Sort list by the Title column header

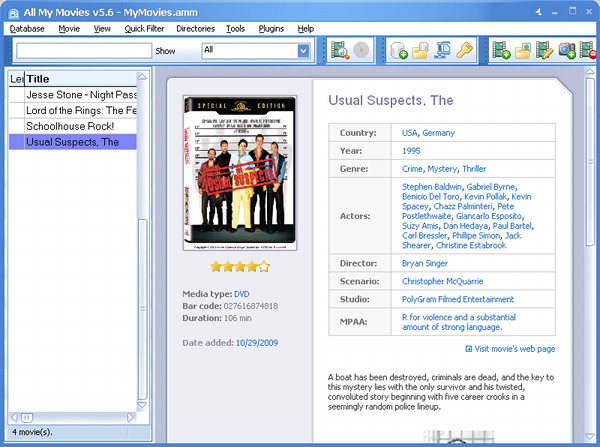click(x=81, y=79)
